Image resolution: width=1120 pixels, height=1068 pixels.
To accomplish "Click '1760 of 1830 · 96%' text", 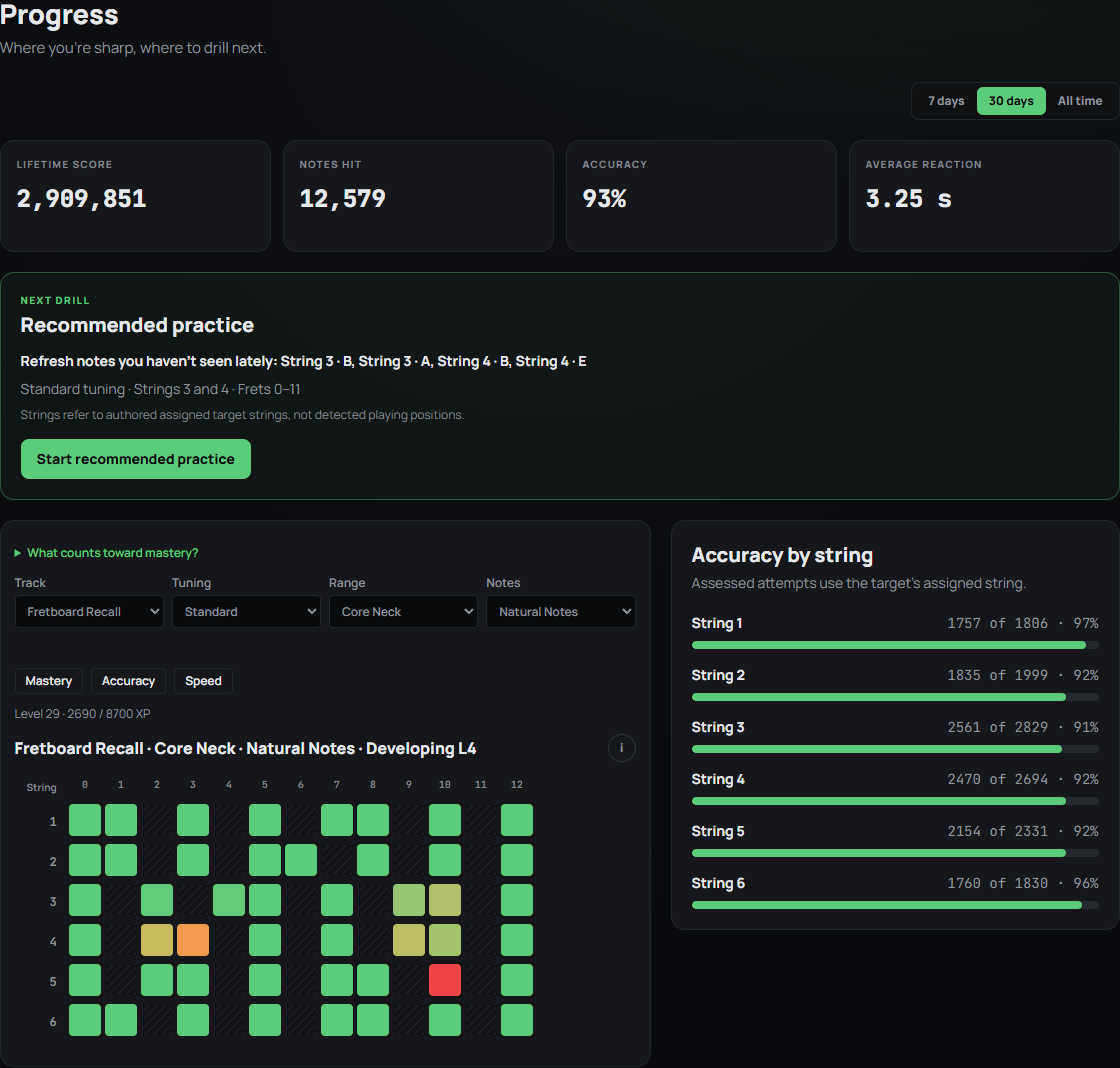I will pyautogui.click(x=1023, y=884).
